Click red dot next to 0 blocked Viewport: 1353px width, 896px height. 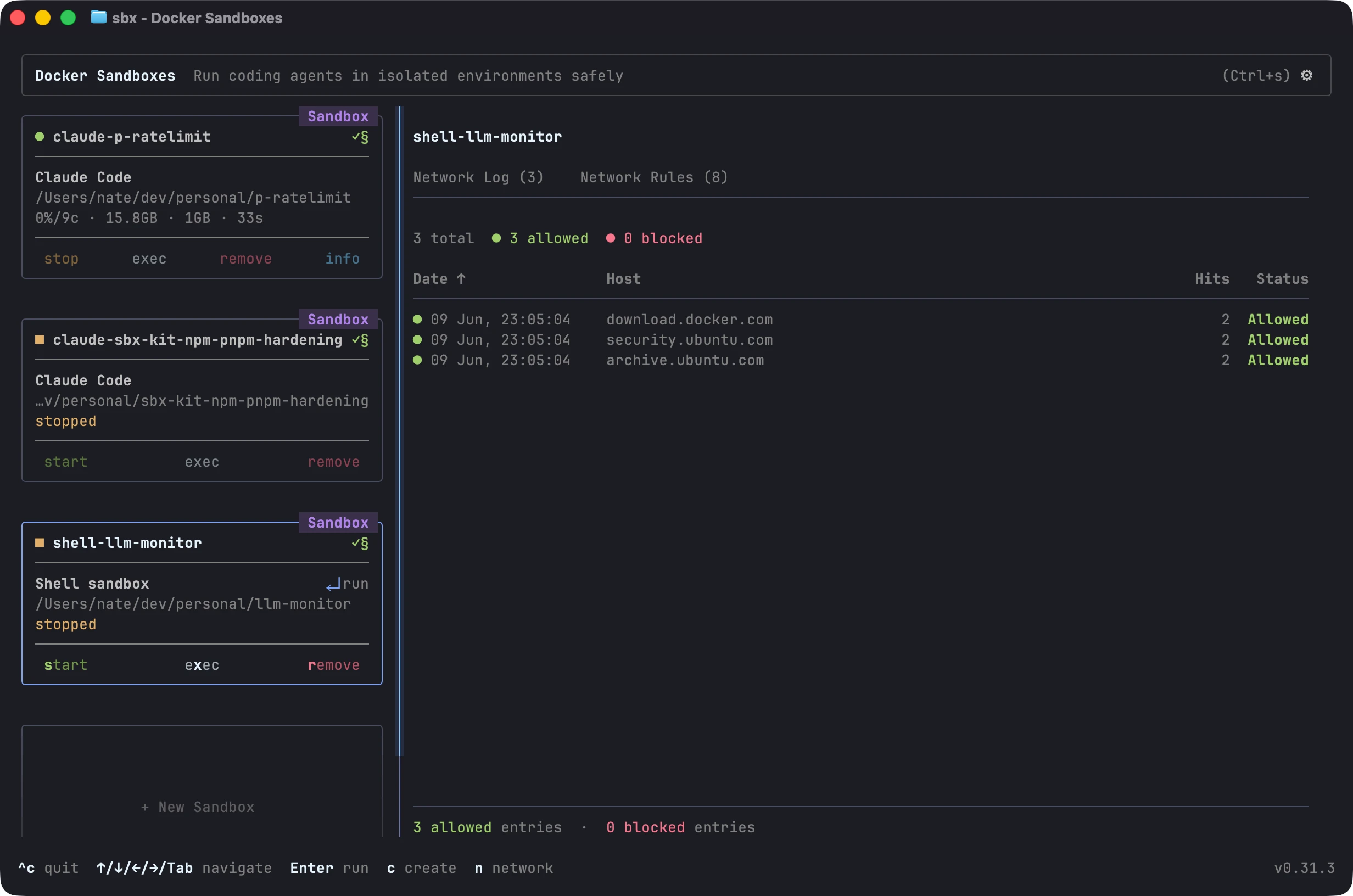pos(611,238)
